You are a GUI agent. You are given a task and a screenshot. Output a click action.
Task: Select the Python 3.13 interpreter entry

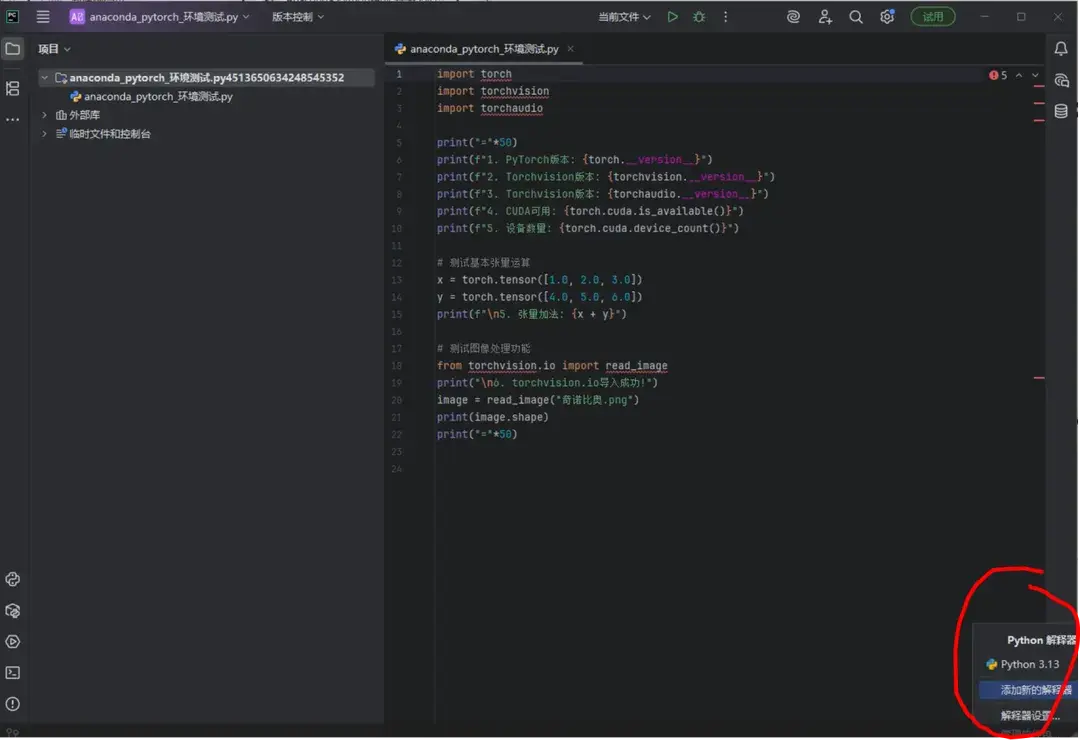1024,664
